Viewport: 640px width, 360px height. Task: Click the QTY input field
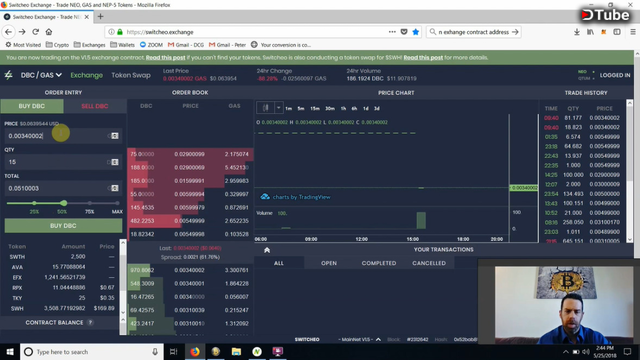(63, 162)
